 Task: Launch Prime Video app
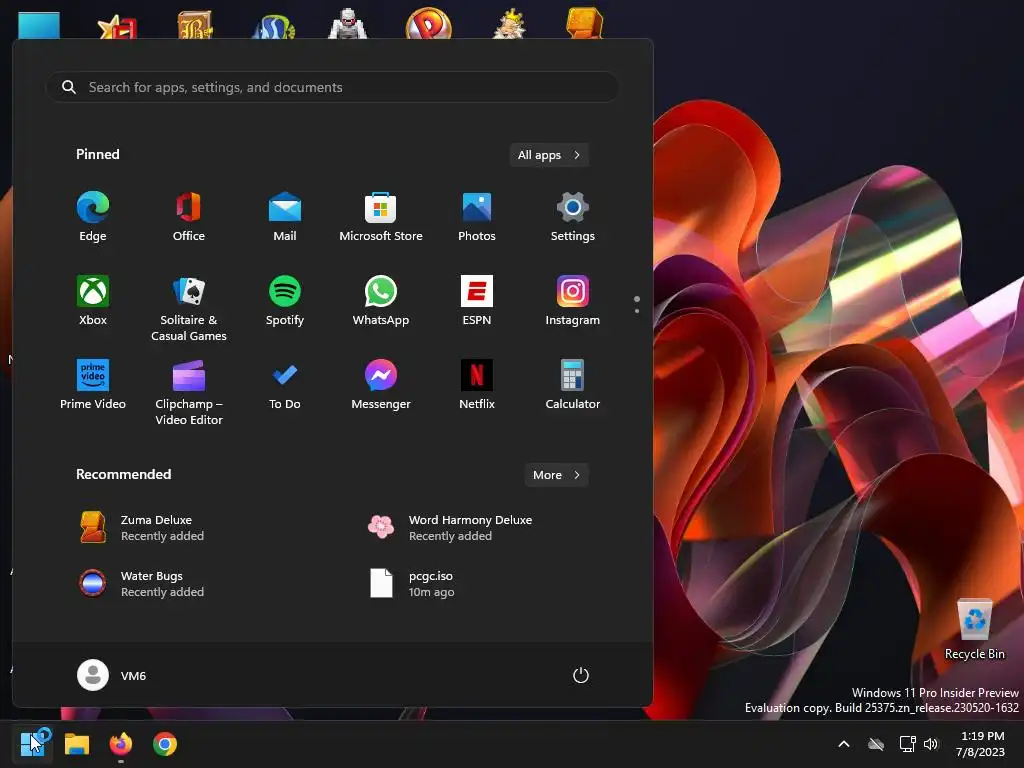point(93,385)
